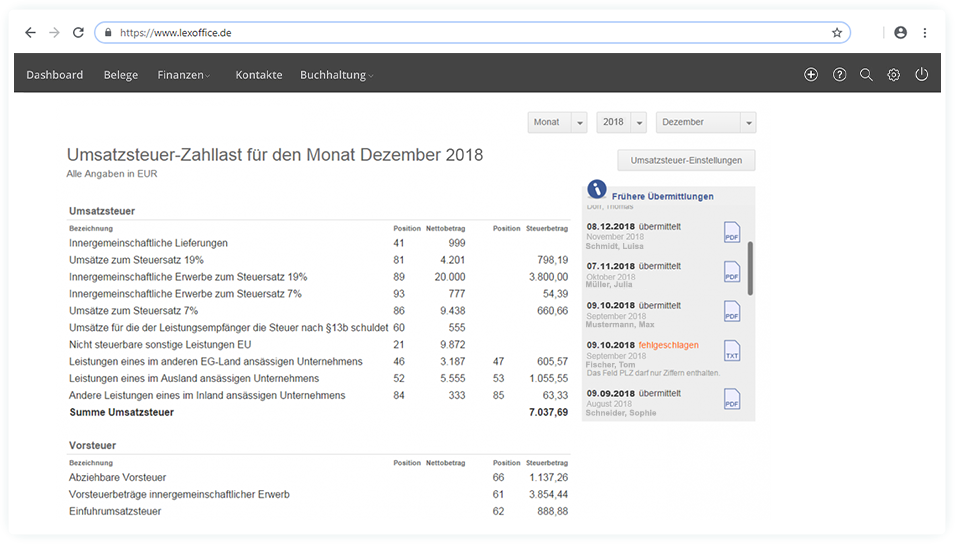Bookmark page with the star icon
Screen dimensions: 955x544
(x=837, y=32)
